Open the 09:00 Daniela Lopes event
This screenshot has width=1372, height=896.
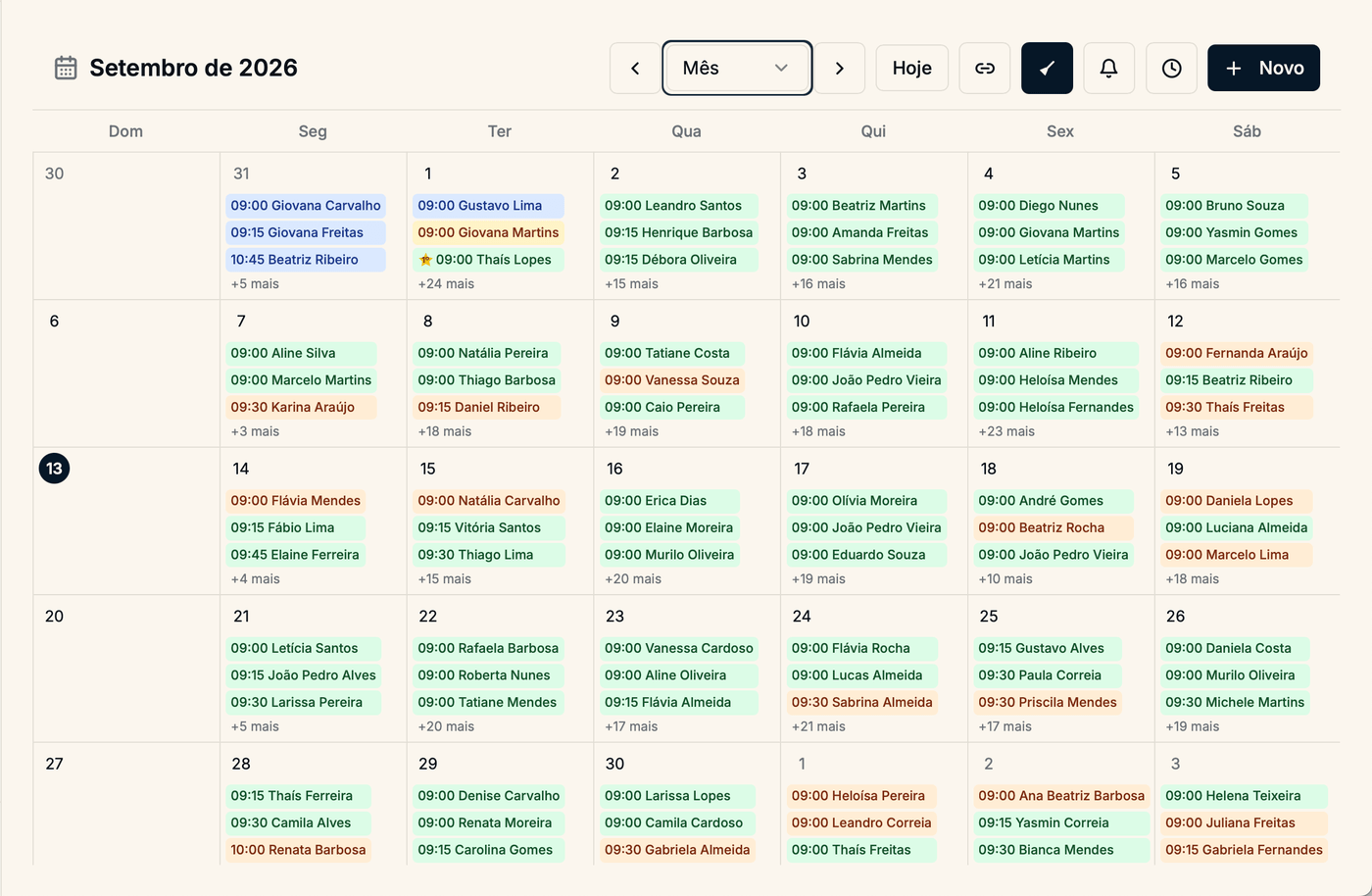tap(1237, 501)
